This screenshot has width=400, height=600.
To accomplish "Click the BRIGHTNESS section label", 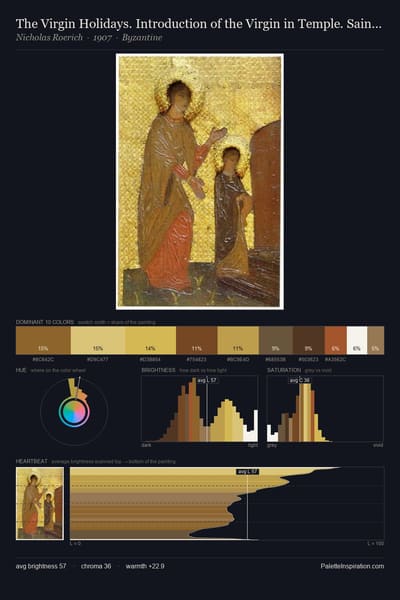I will pos(158,370).
